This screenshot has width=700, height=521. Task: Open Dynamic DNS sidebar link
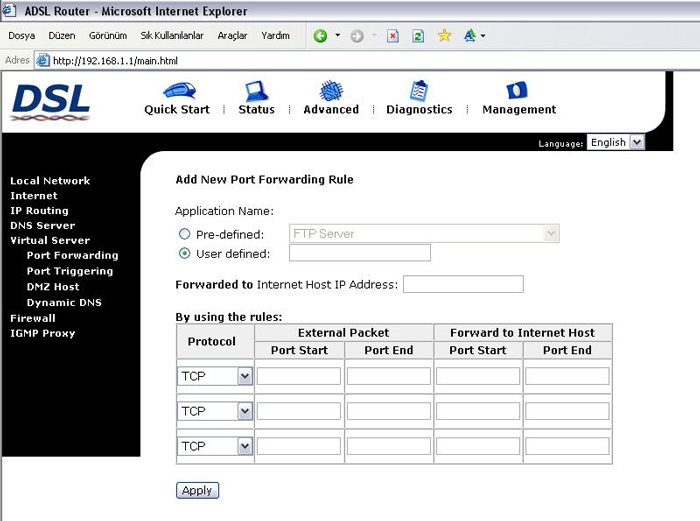pos(64,302)
